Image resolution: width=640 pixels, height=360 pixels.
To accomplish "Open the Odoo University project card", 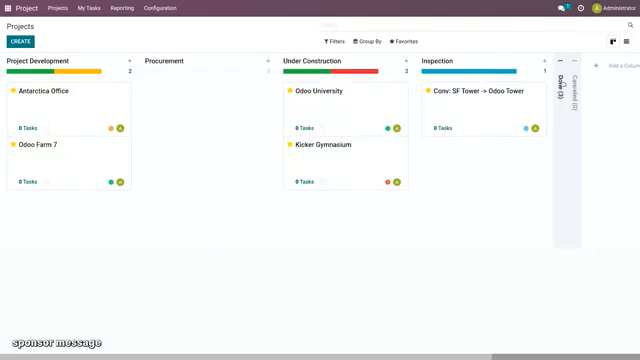I will point(346,109).
